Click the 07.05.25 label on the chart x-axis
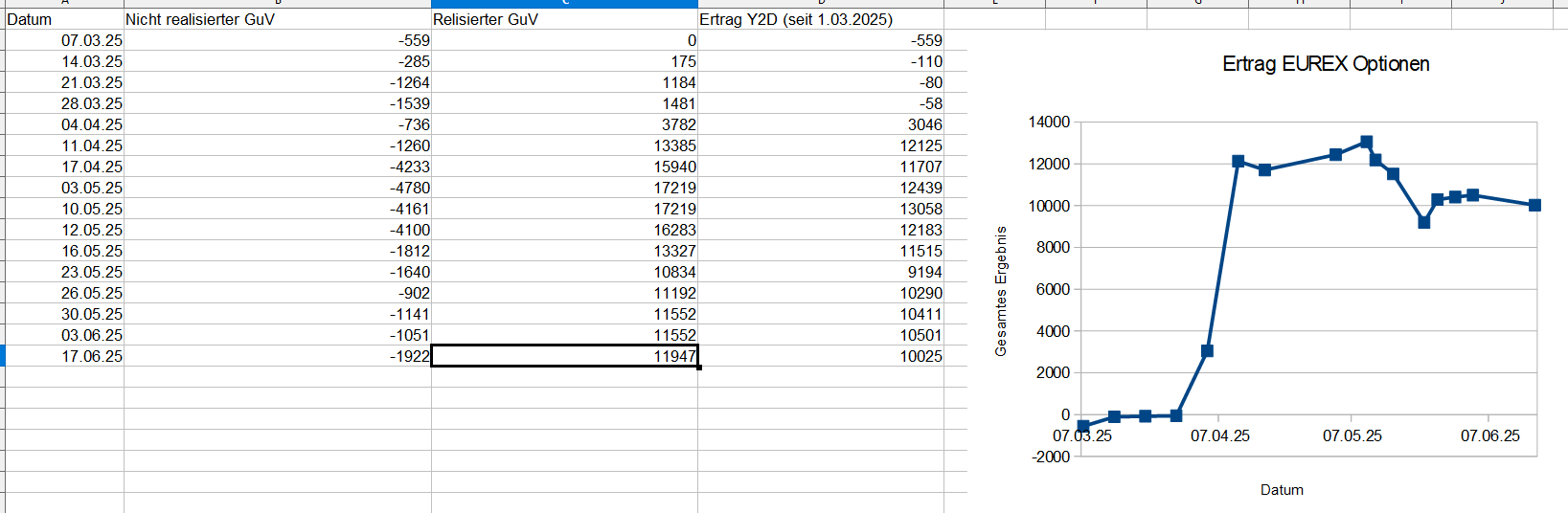Screen dimensions: 1568x513 (1352, 436)
